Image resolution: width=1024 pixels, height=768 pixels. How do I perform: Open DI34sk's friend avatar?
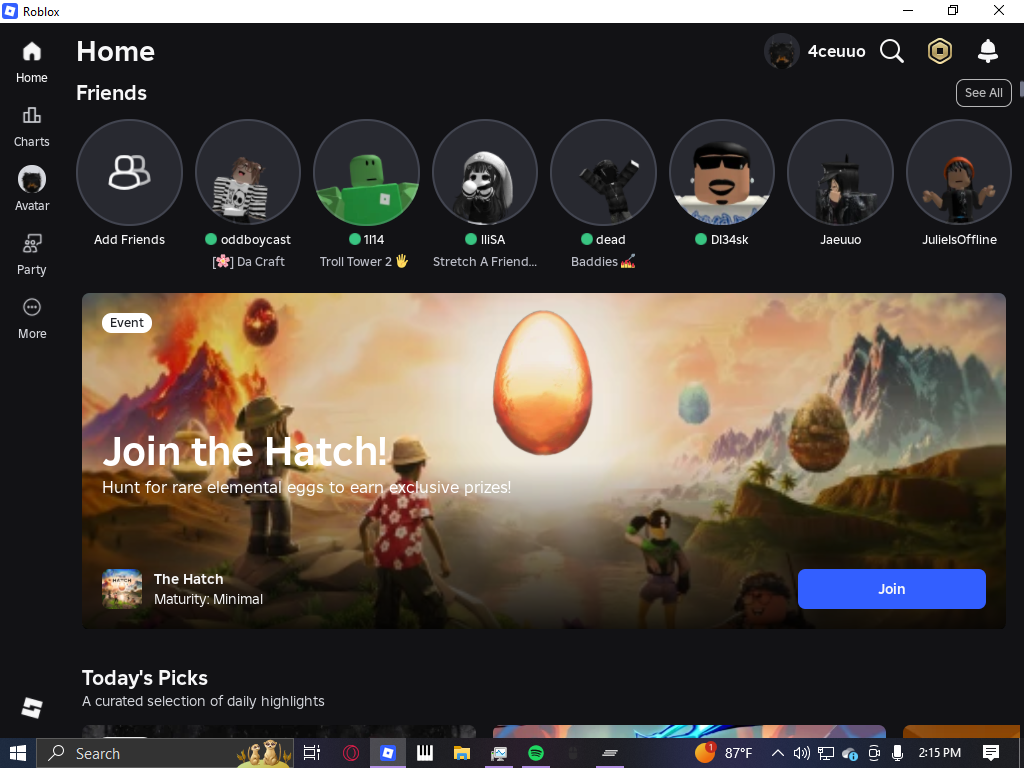(722, 172)
